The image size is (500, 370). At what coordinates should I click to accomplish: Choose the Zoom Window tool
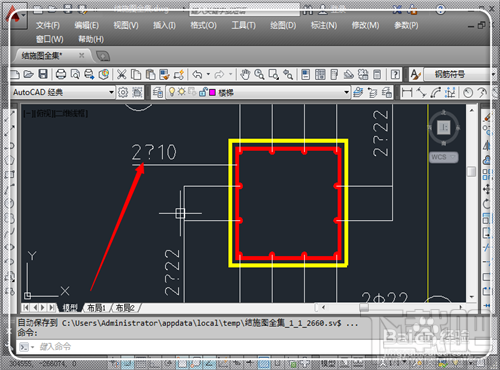click(x=274, y=74)
